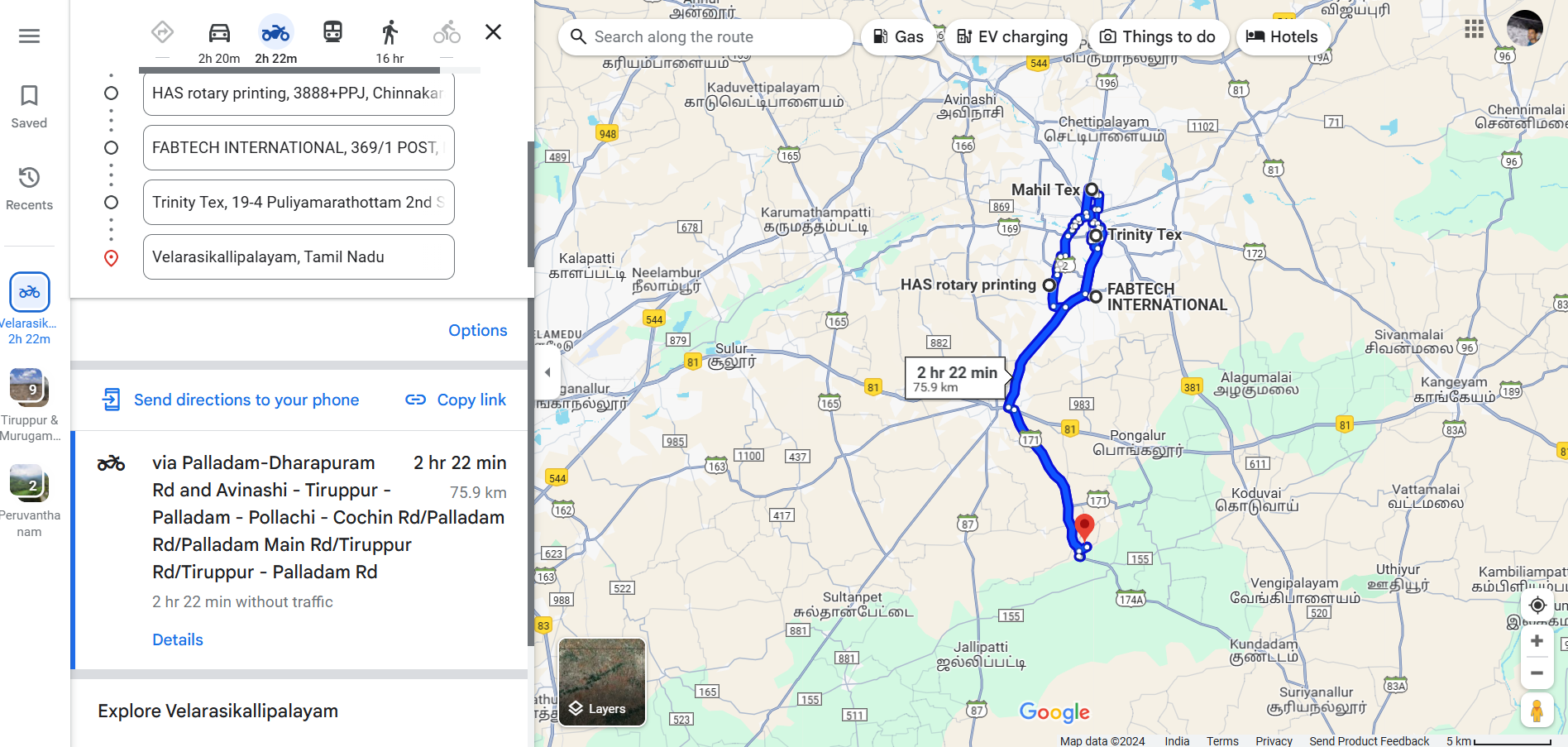The image size is (1568, 747).
Task: Choose the best travel mode icon
Action: pyautogui.click(x=162, y=33)
